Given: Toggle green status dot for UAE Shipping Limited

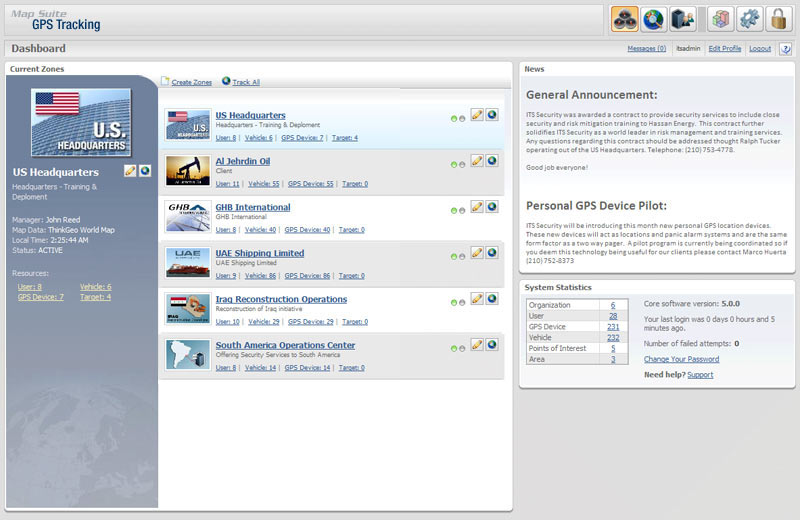Looking at the screenshot, I should point(454,256).
